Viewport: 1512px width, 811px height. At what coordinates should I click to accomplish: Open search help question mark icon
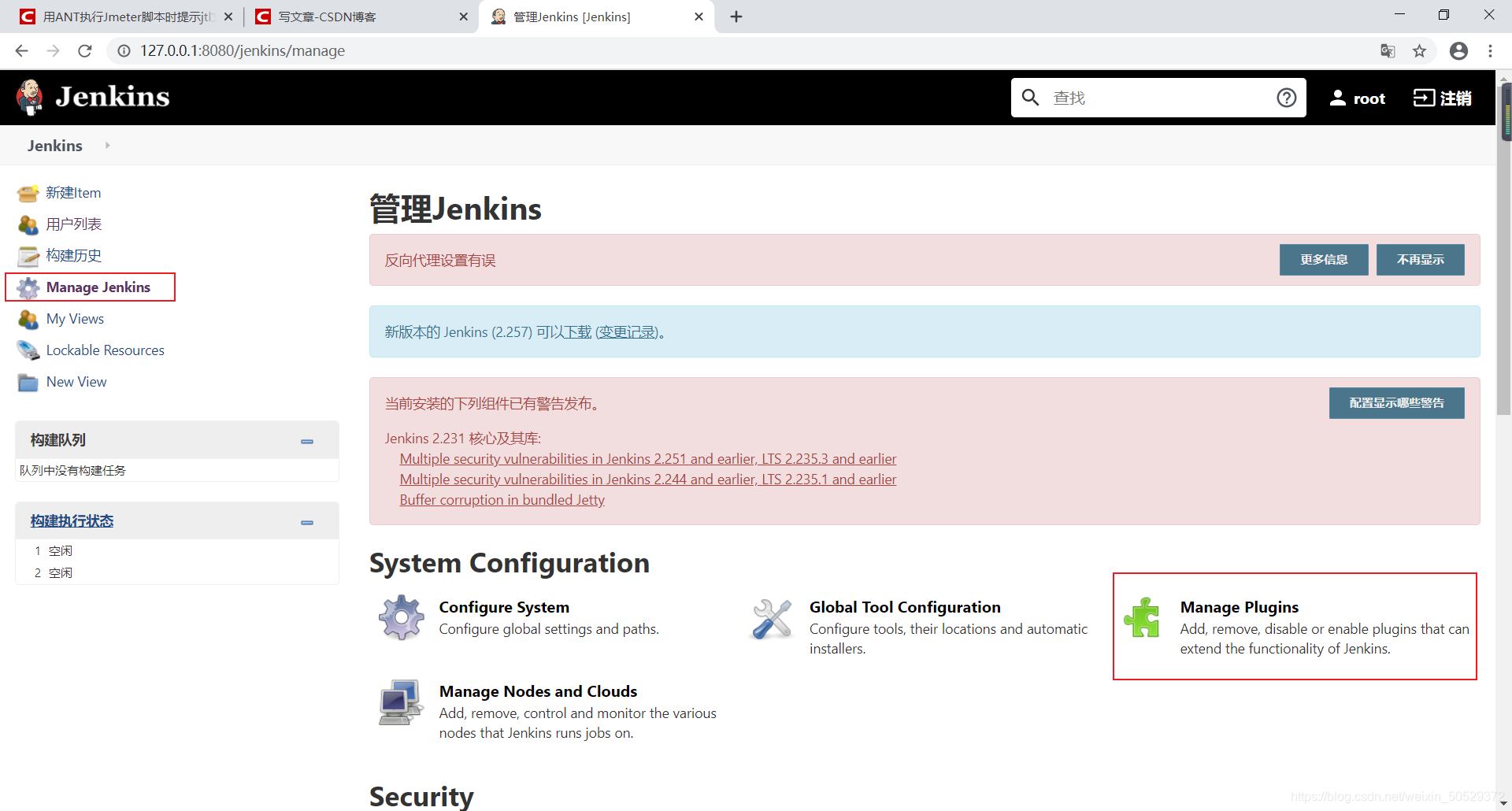click(1286, 98)
